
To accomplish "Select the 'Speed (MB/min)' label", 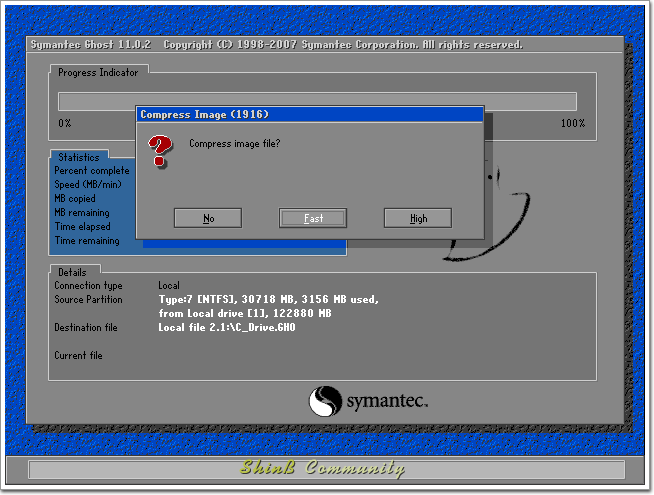I will 88,184.
